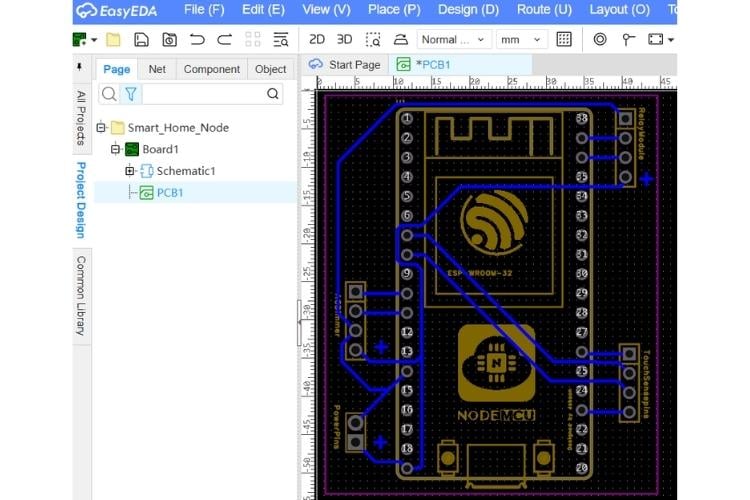Click the lower square pad of PowerPins header
This screenshot has width=750, height=500.
[355, 442]
